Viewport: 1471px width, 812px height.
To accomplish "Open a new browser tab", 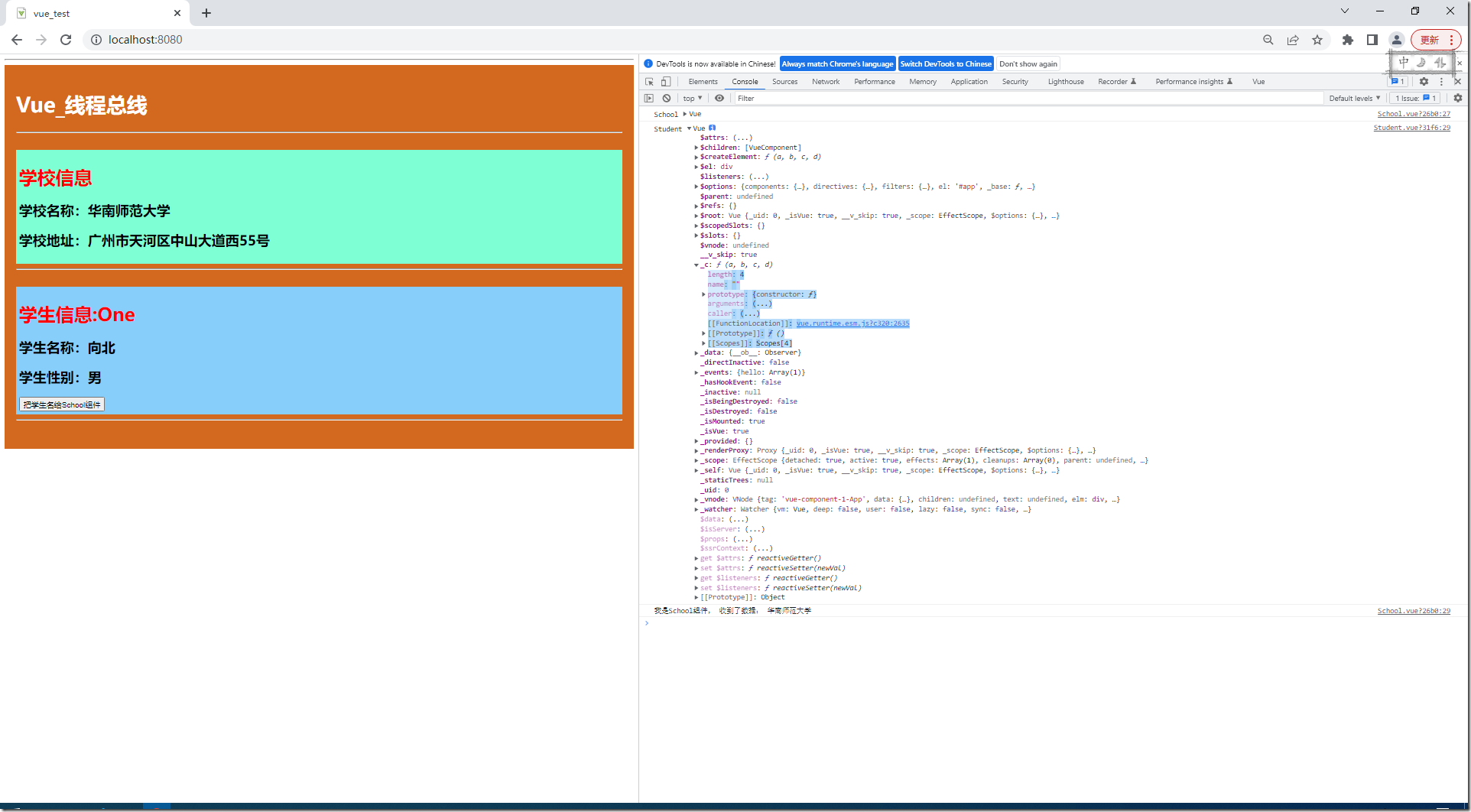I will pos(206,13).
